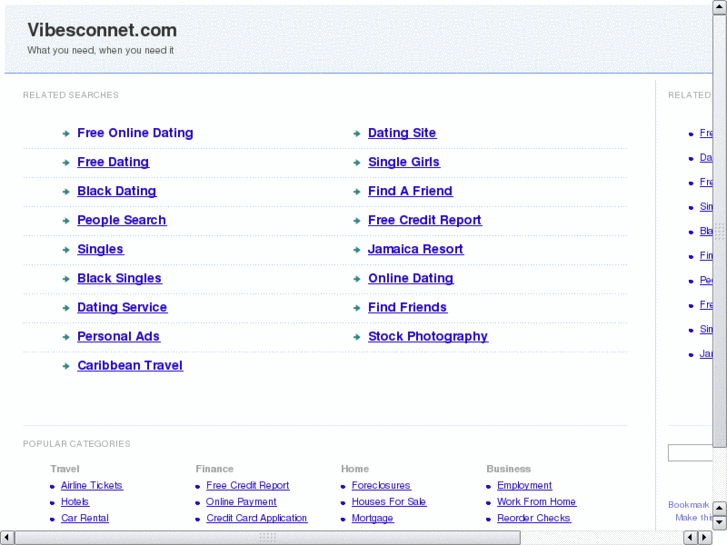Click the arrow icon beside Black Dating
Screen dimensions: 727x545
66,192
